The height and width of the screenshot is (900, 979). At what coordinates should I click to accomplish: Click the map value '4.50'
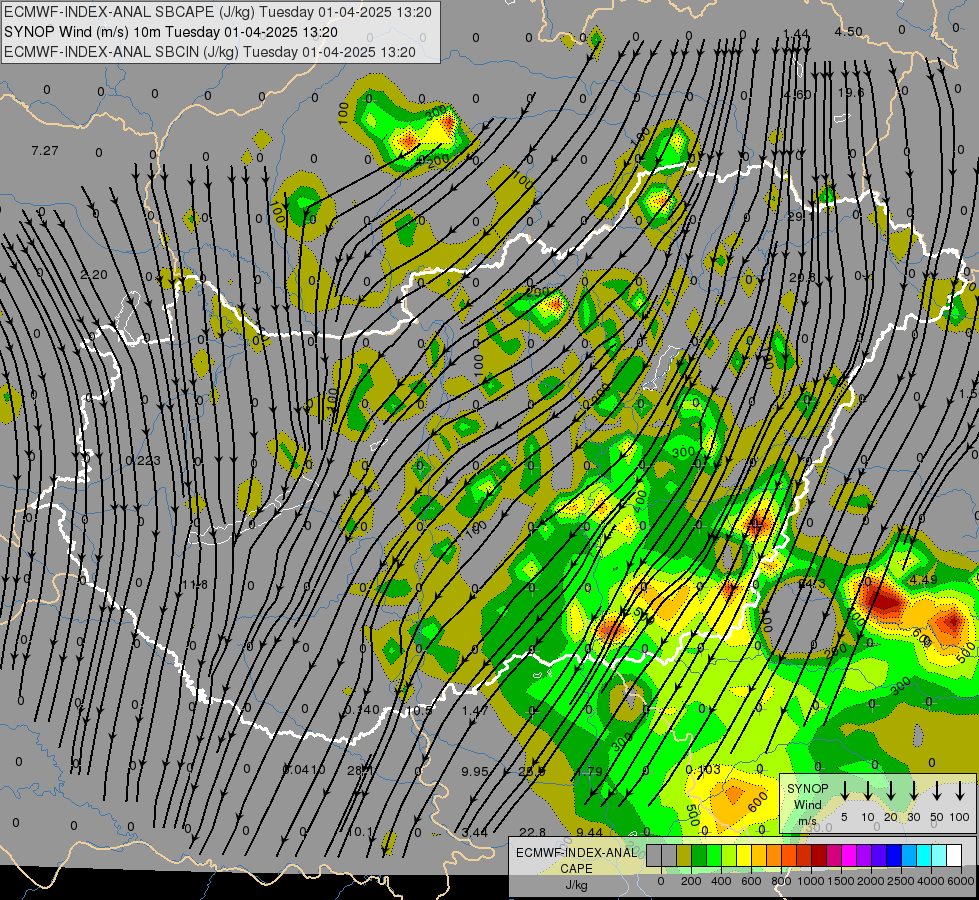tap(849, 32)
